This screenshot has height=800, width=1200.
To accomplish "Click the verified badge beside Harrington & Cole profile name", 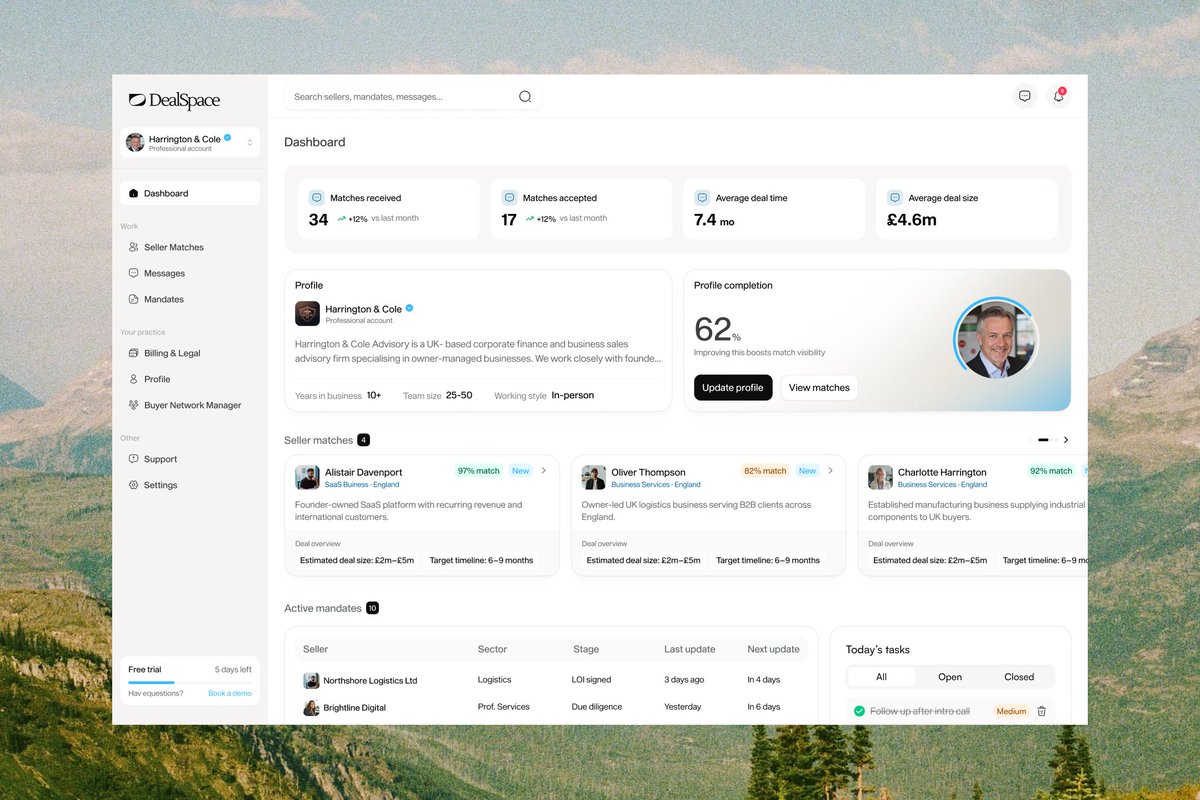I will point(409,309).
